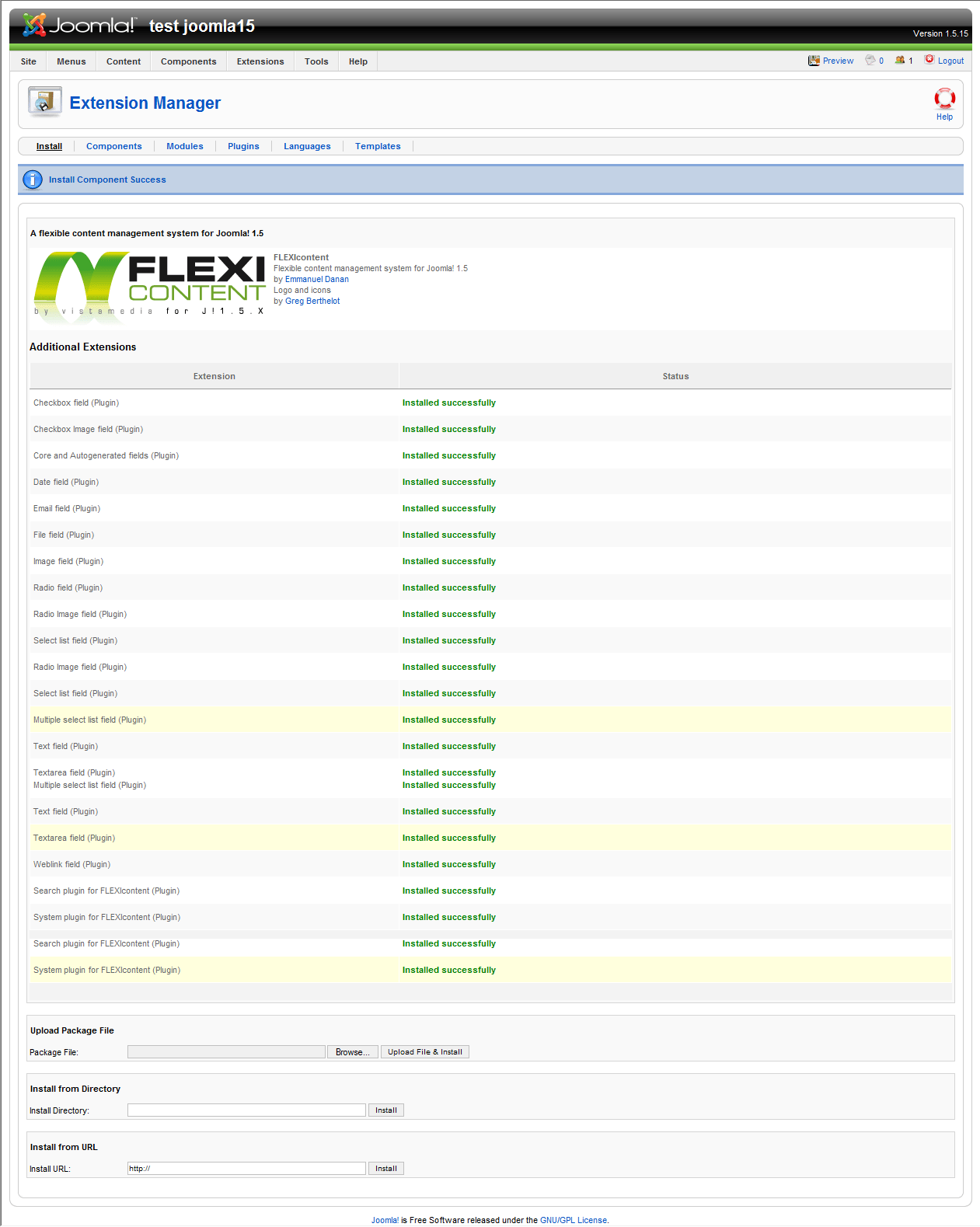Viewport: 980px width, 1227px height.
Task: Click Upload File & Install button
Action: 425,1052
